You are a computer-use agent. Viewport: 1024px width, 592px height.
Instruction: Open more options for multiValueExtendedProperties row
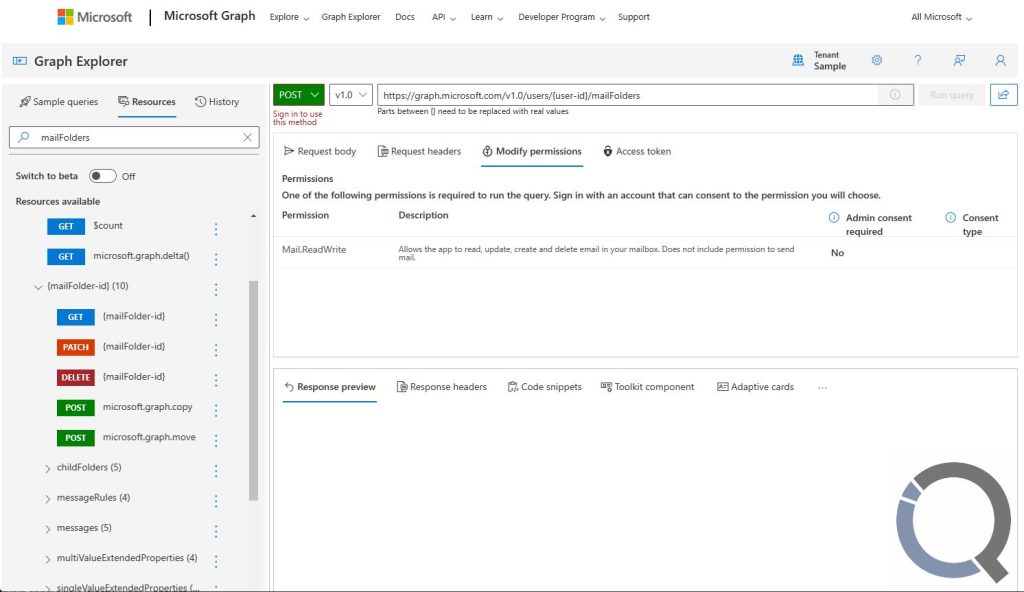point(216,561)
